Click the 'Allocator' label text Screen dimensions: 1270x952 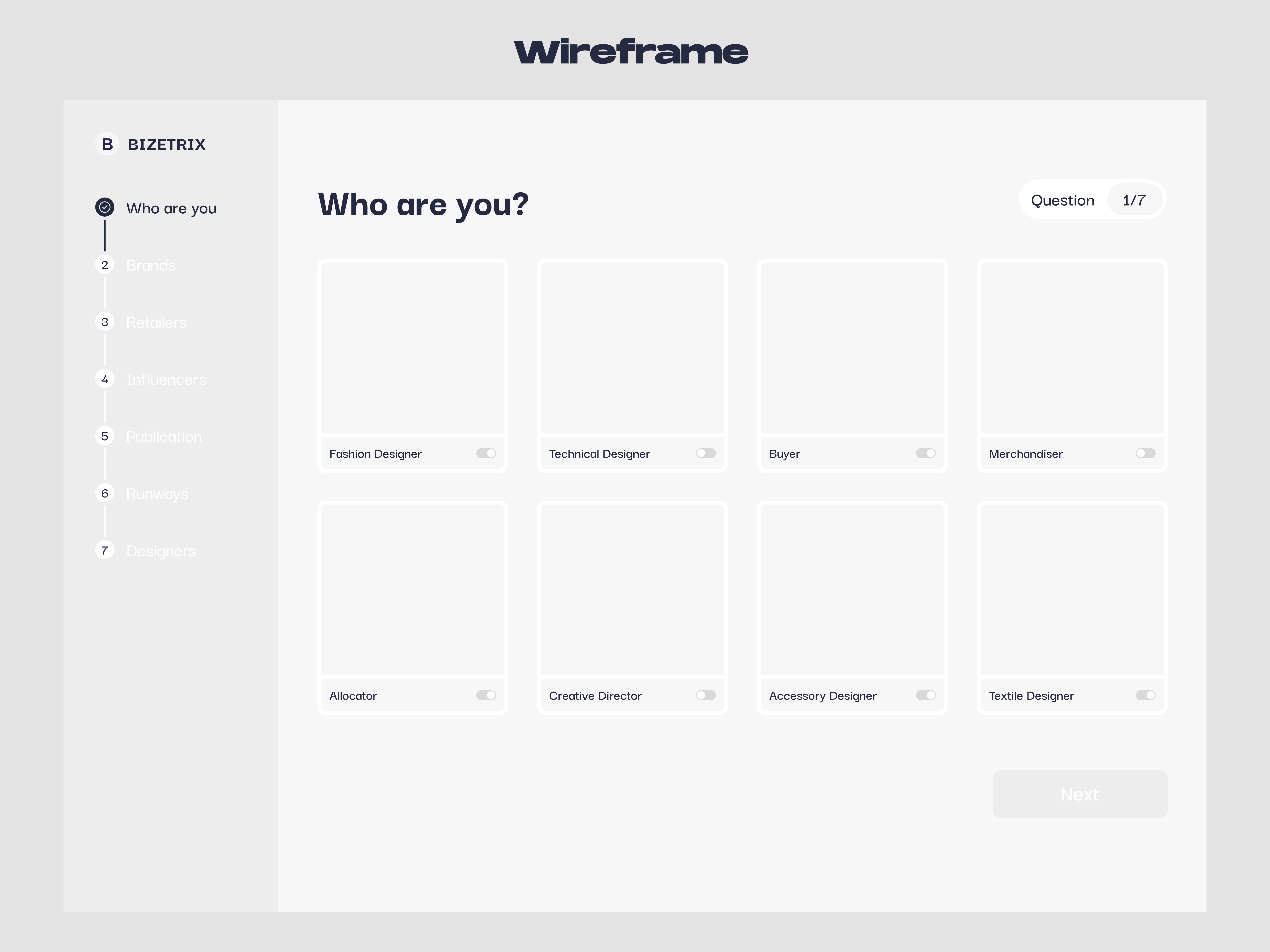tap(353, 696)
